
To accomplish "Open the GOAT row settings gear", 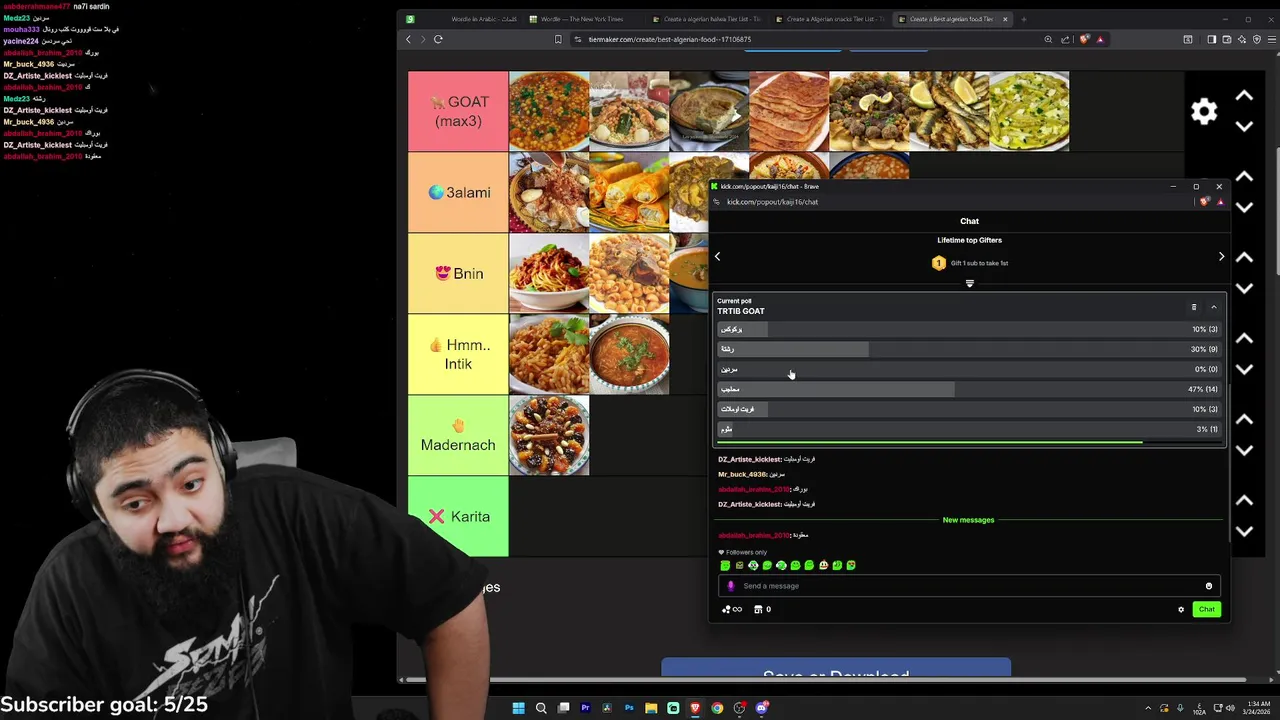I will (x=1204, y=111).
